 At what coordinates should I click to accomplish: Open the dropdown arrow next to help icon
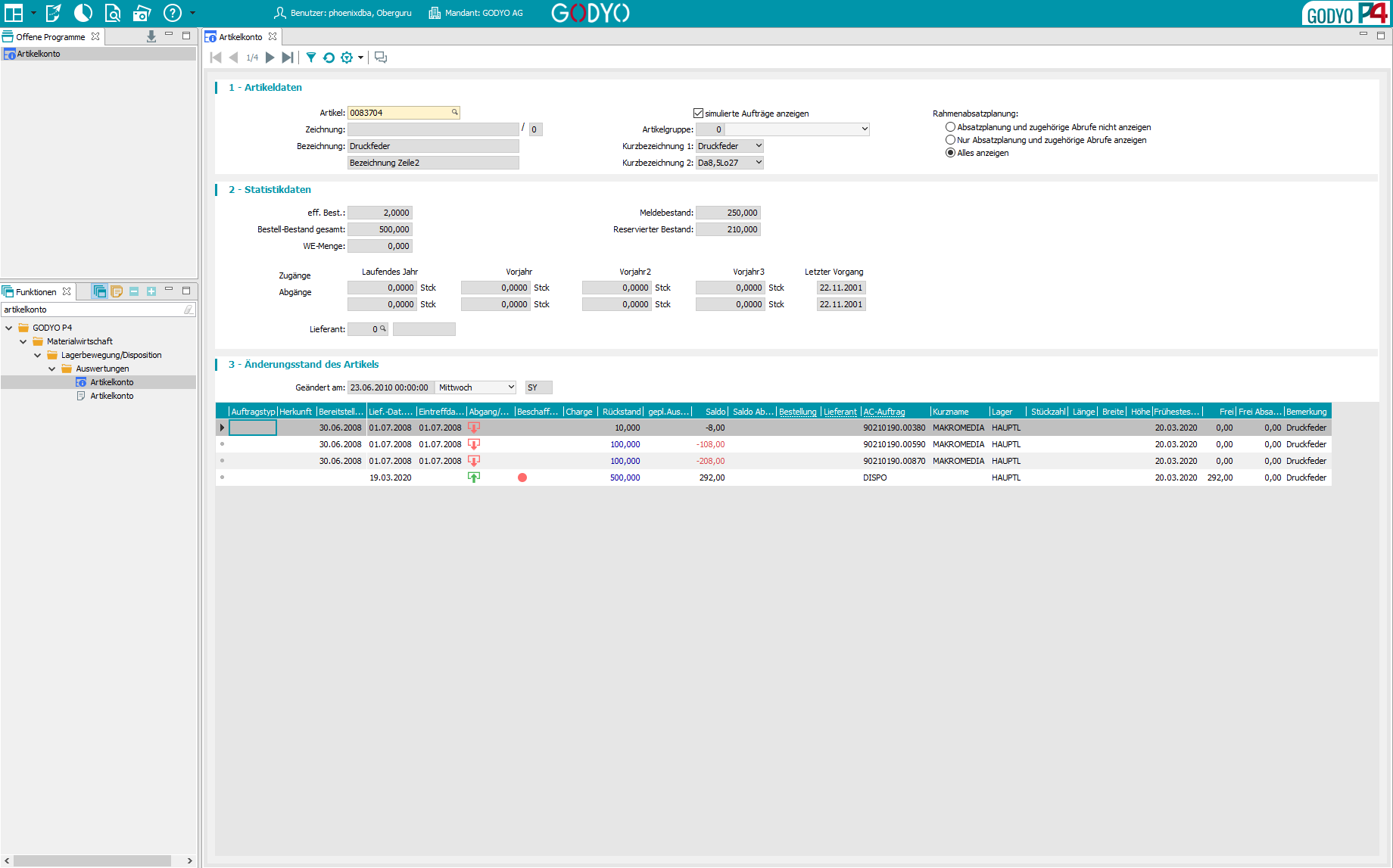click(x=192, y=13)
